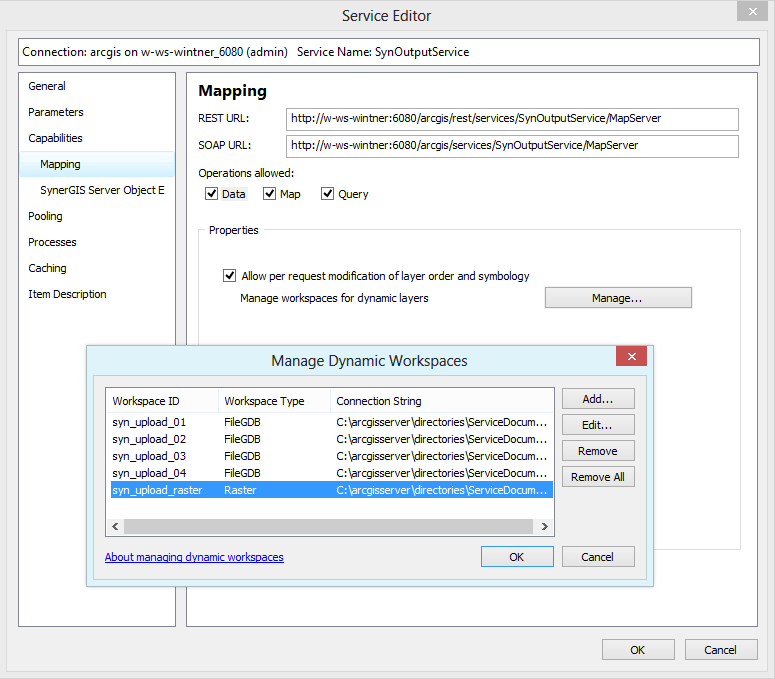Toggle the Query operation checkbox

[x=327, y=194]
